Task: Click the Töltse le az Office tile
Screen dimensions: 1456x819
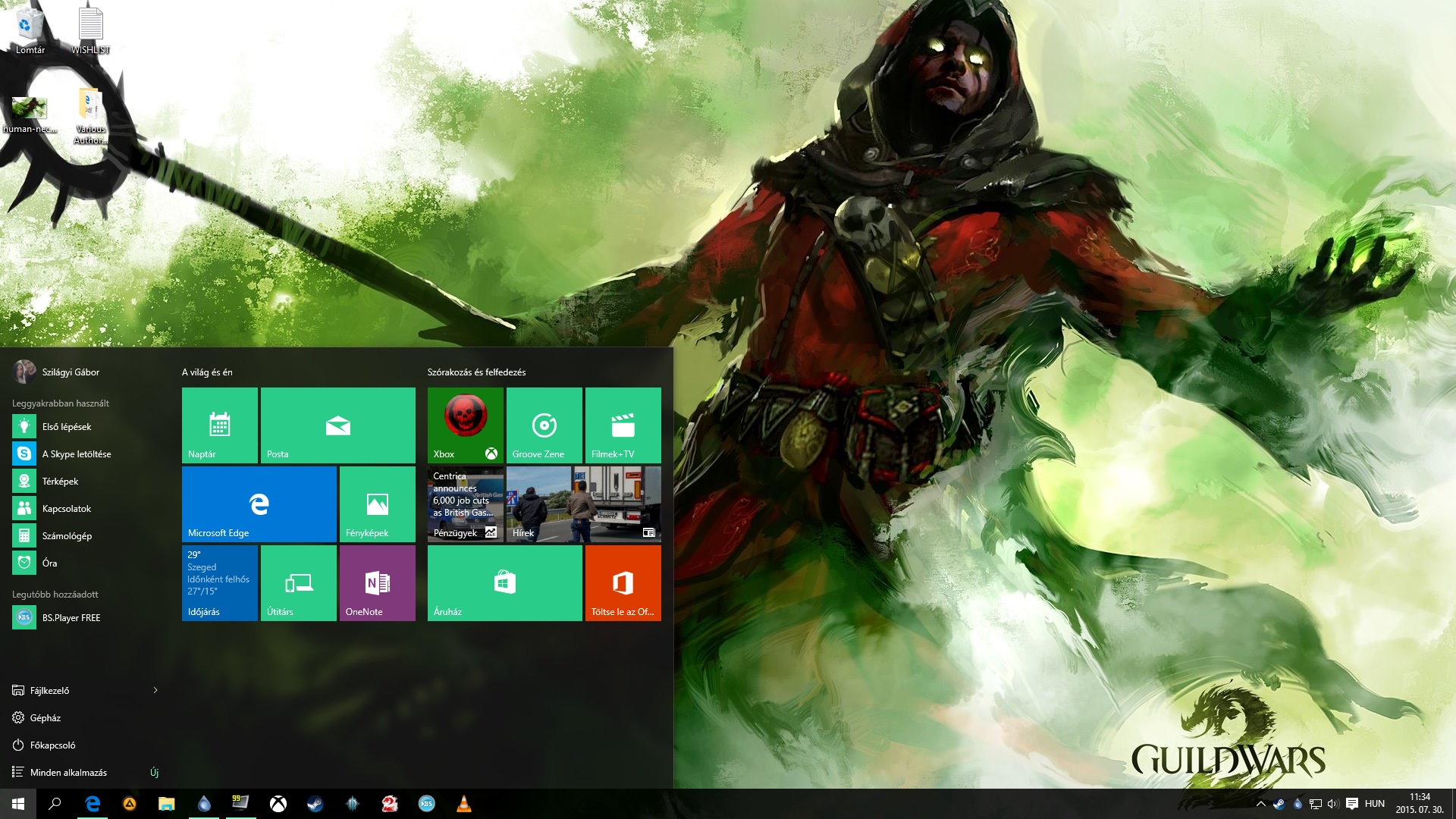Action: [623, 583]
